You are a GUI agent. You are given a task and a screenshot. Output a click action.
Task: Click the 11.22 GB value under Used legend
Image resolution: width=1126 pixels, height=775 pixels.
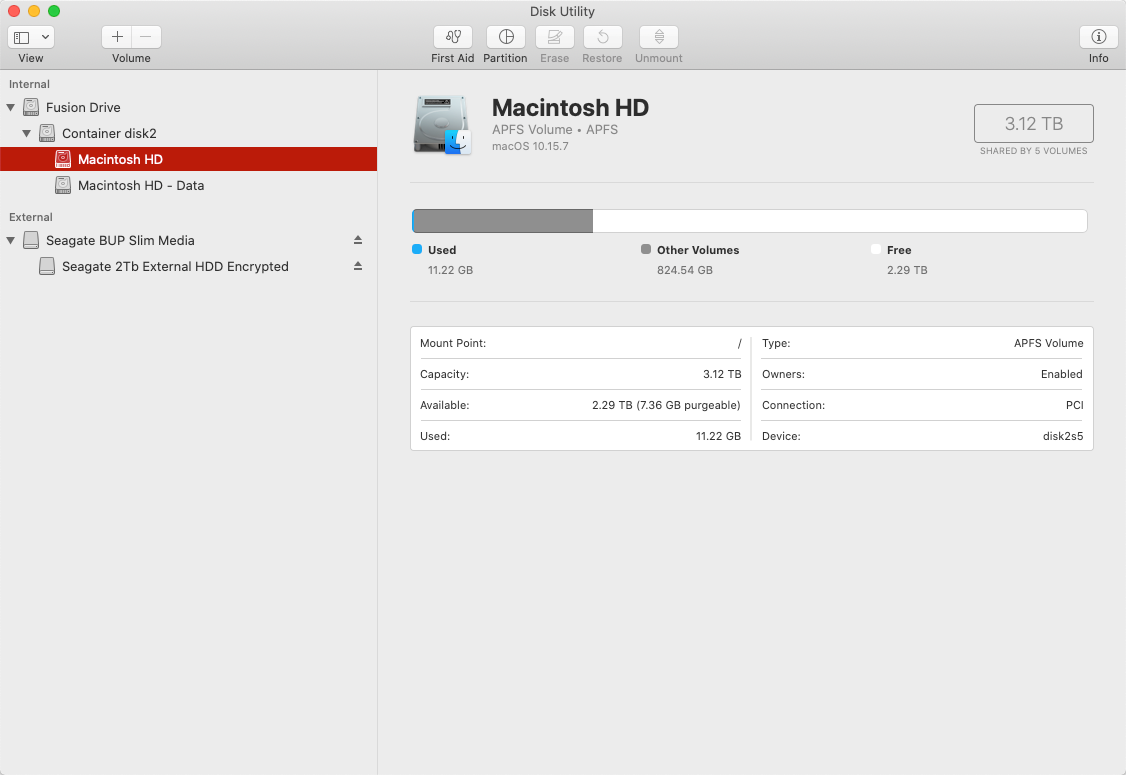[x=450, y=270]
